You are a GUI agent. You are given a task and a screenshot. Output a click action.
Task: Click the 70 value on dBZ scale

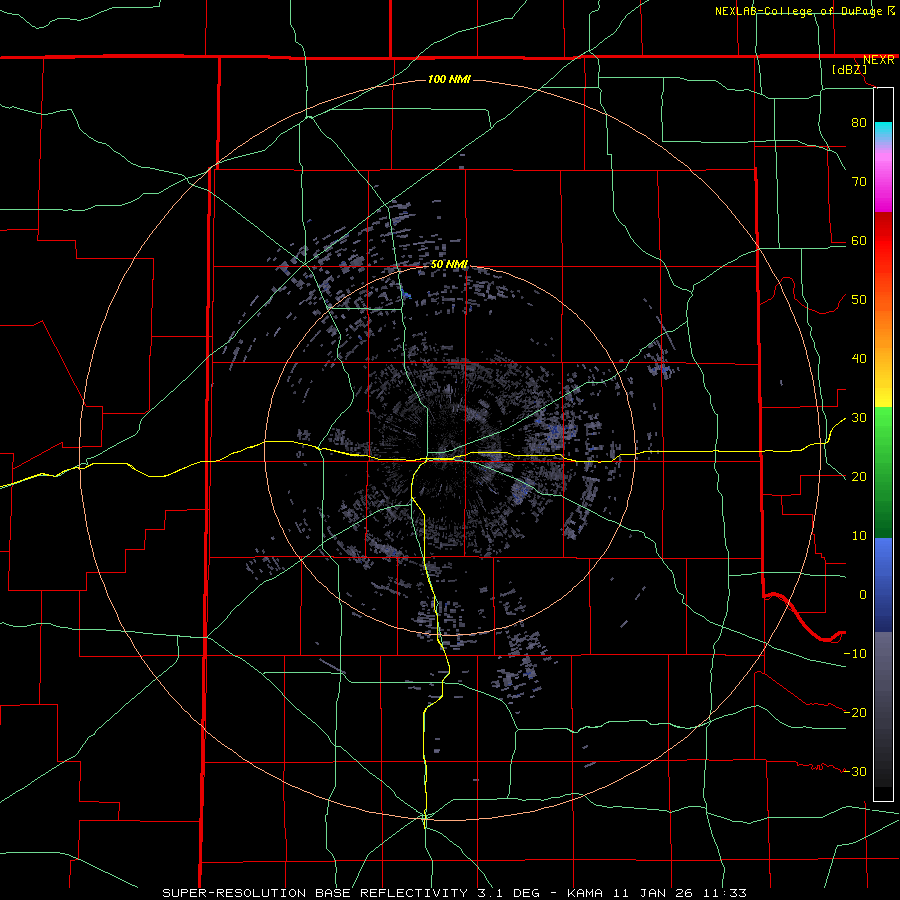859,181
